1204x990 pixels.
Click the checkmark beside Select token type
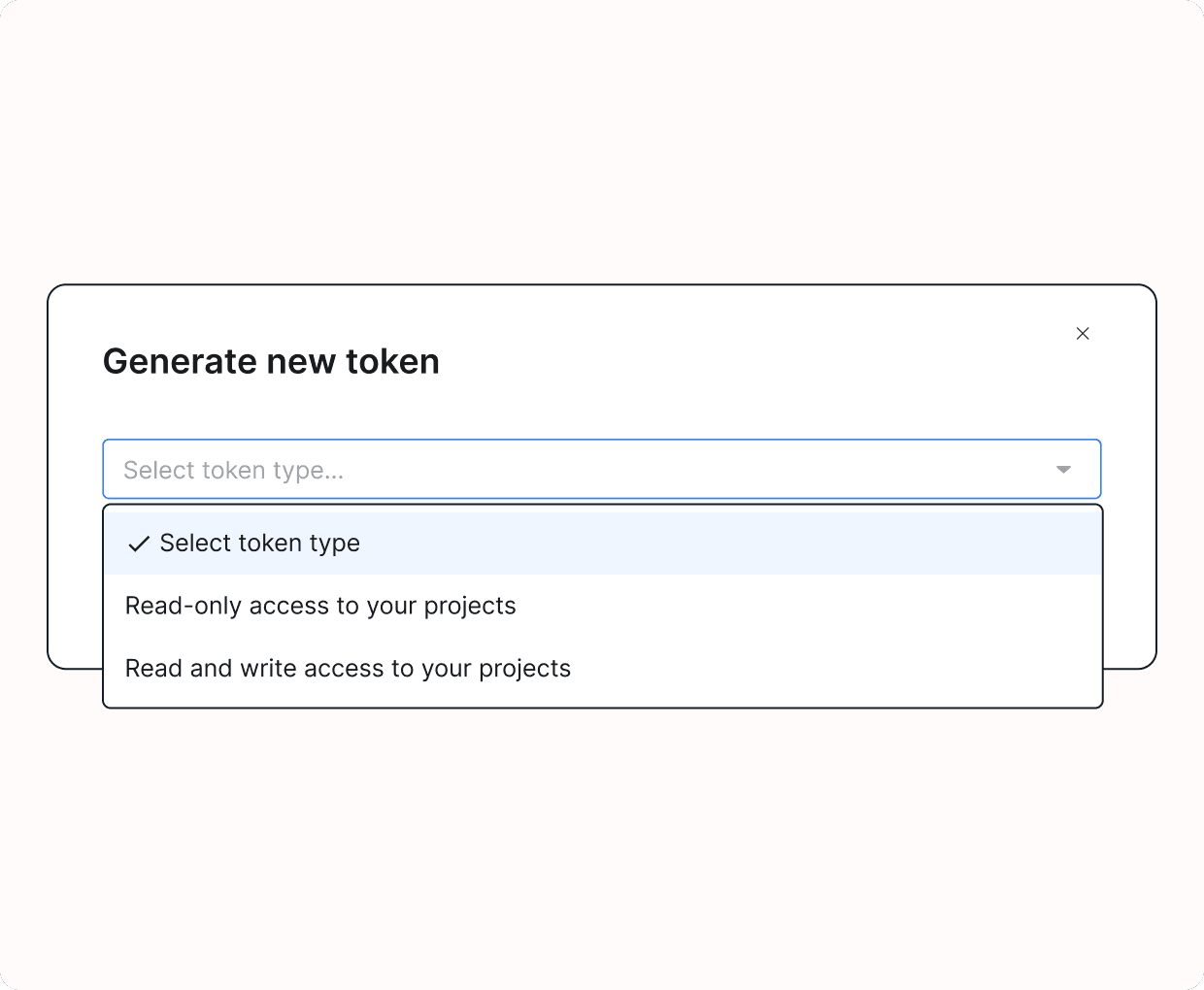(x=139, y=544)
